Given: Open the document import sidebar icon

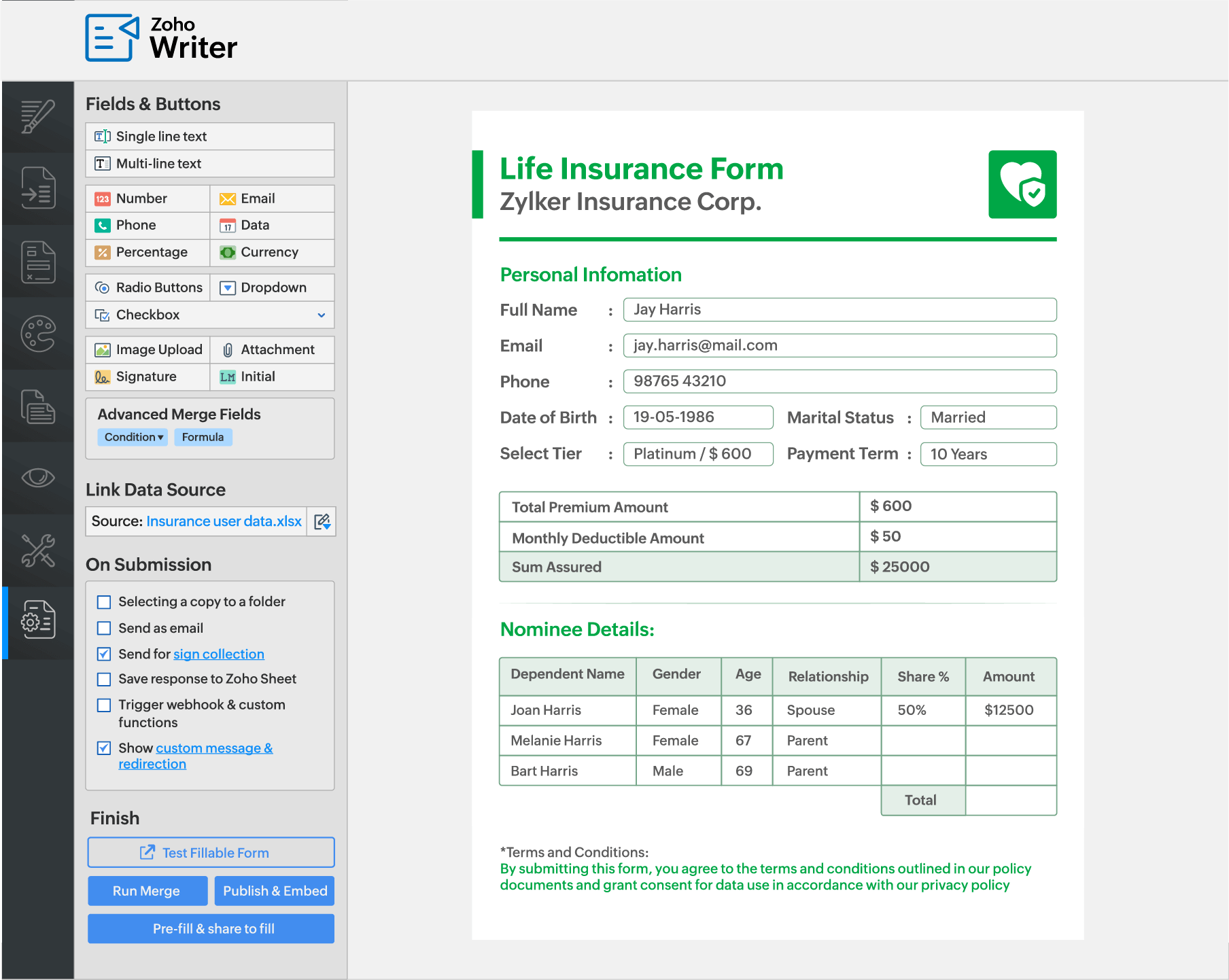Looking at the screenshot, I should pos(38,188).
